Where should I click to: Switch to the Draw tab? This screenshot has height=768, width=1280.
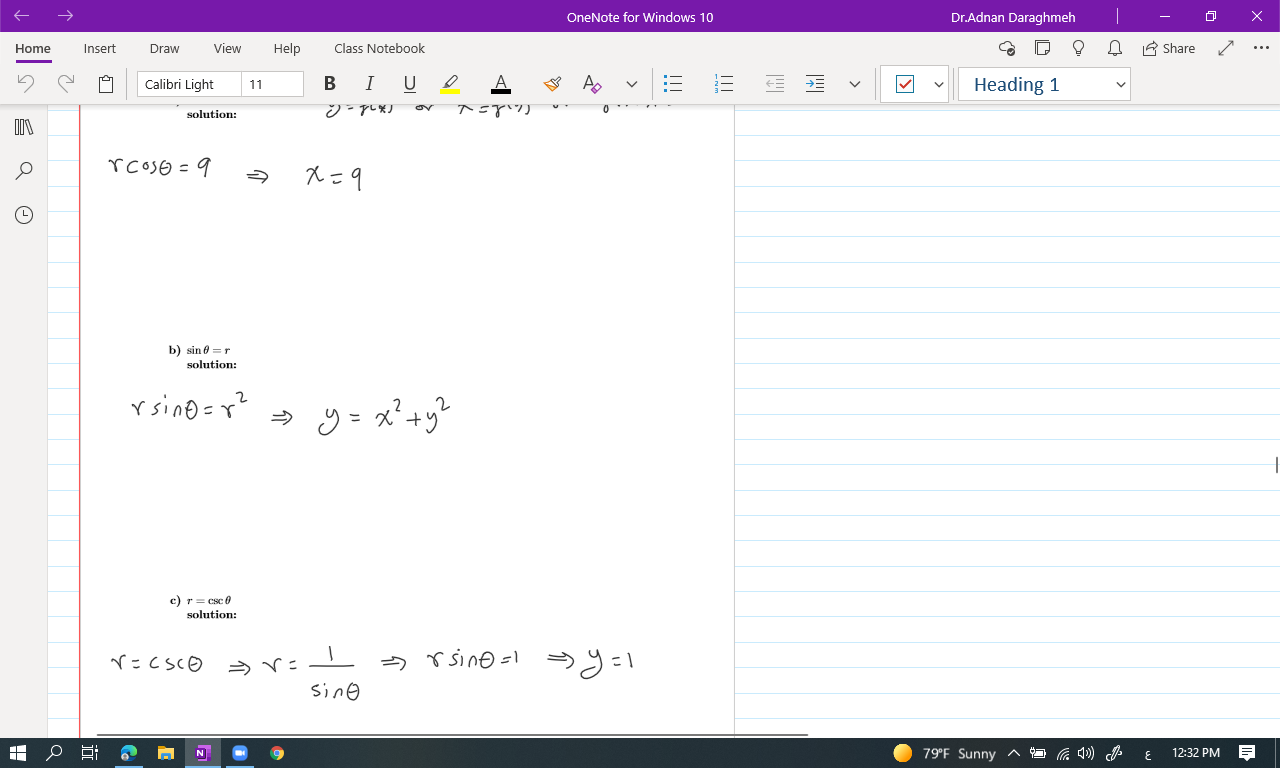(164, 48)
